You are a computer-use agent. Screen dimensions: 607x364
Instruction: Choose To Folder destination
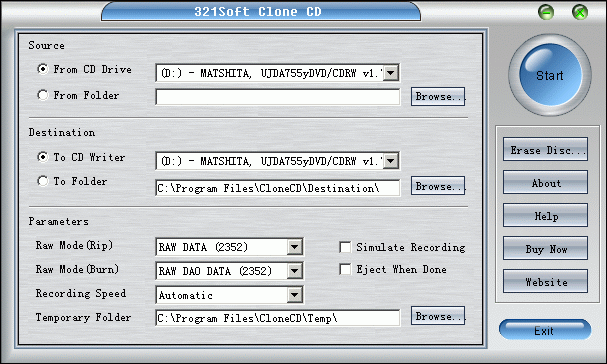(43, 181)
